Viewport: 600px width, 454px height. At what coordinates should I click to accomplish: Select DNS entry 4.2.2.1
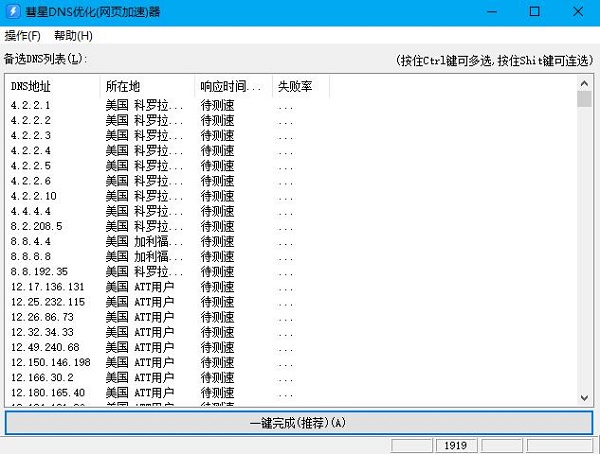(x=29, y=105)
